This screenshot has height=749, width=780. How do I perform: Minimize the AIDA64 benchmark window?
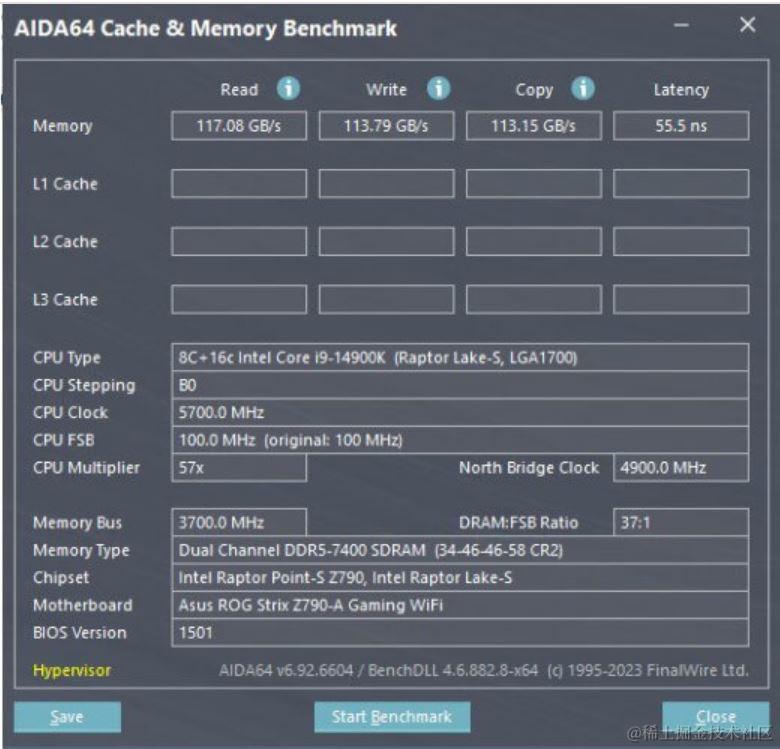(x=681, y=25)
